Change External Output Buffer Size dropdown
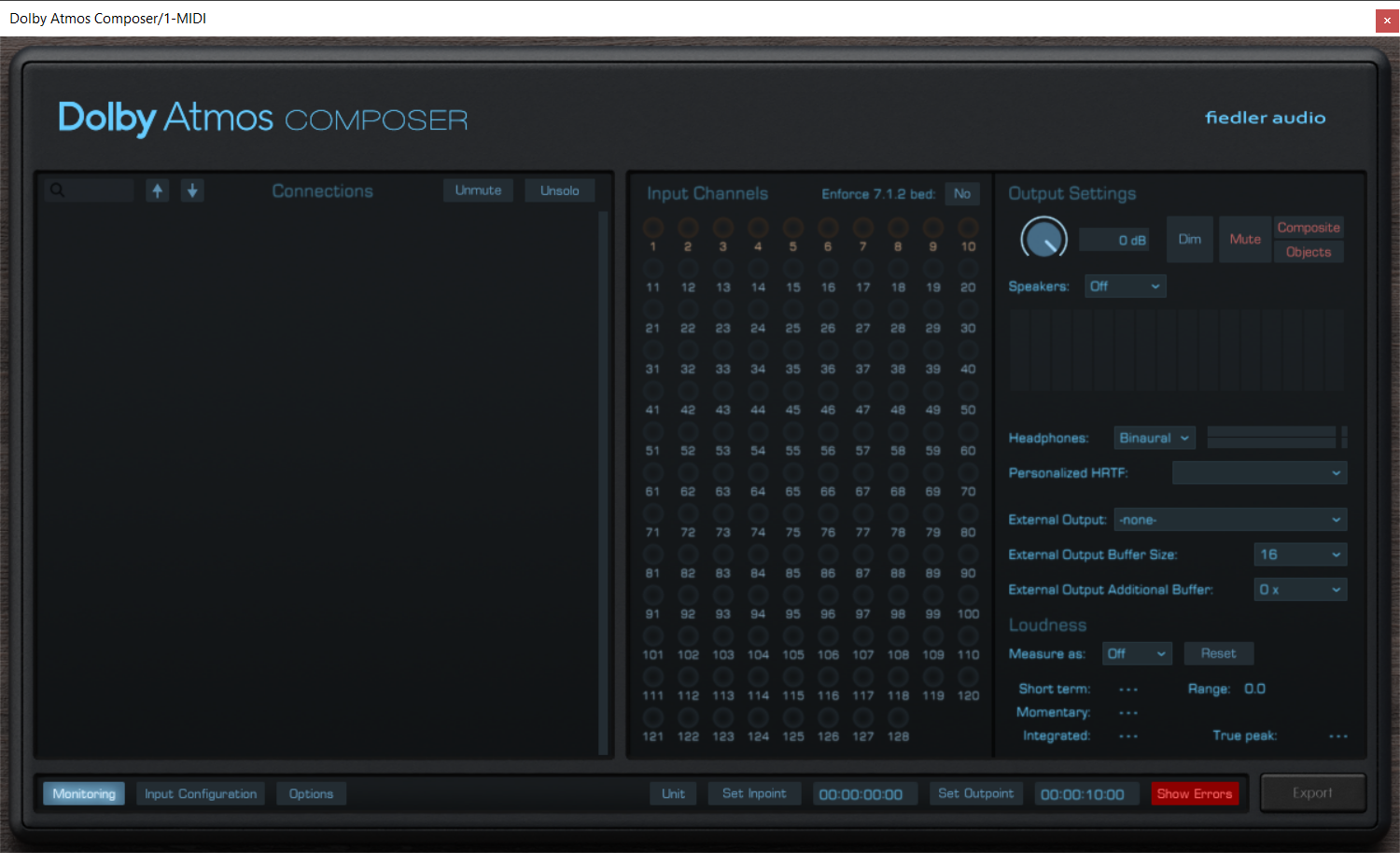The image size is (1400, 853). point(1300,554)
